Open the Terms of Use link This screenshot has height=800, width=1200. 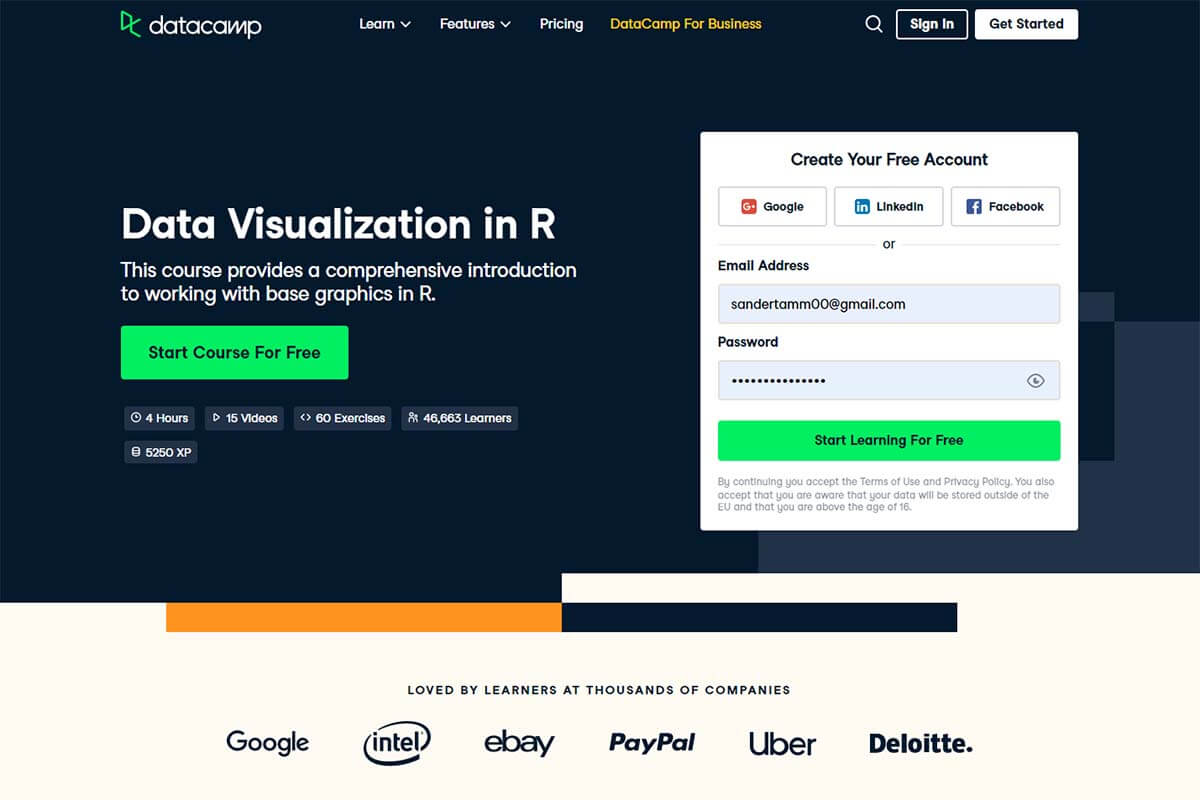889,482
